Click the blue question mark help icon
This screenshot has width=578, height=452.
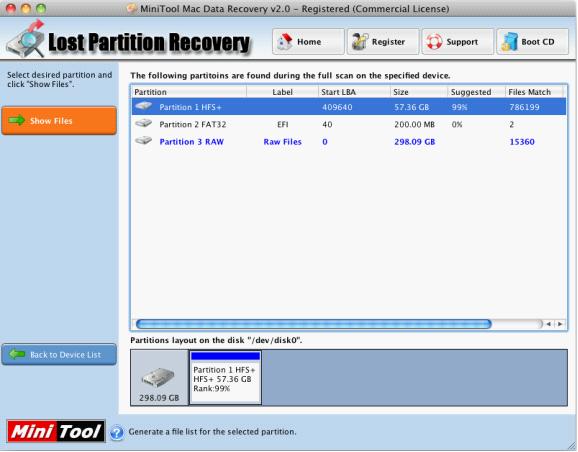[x=117, y=432]
